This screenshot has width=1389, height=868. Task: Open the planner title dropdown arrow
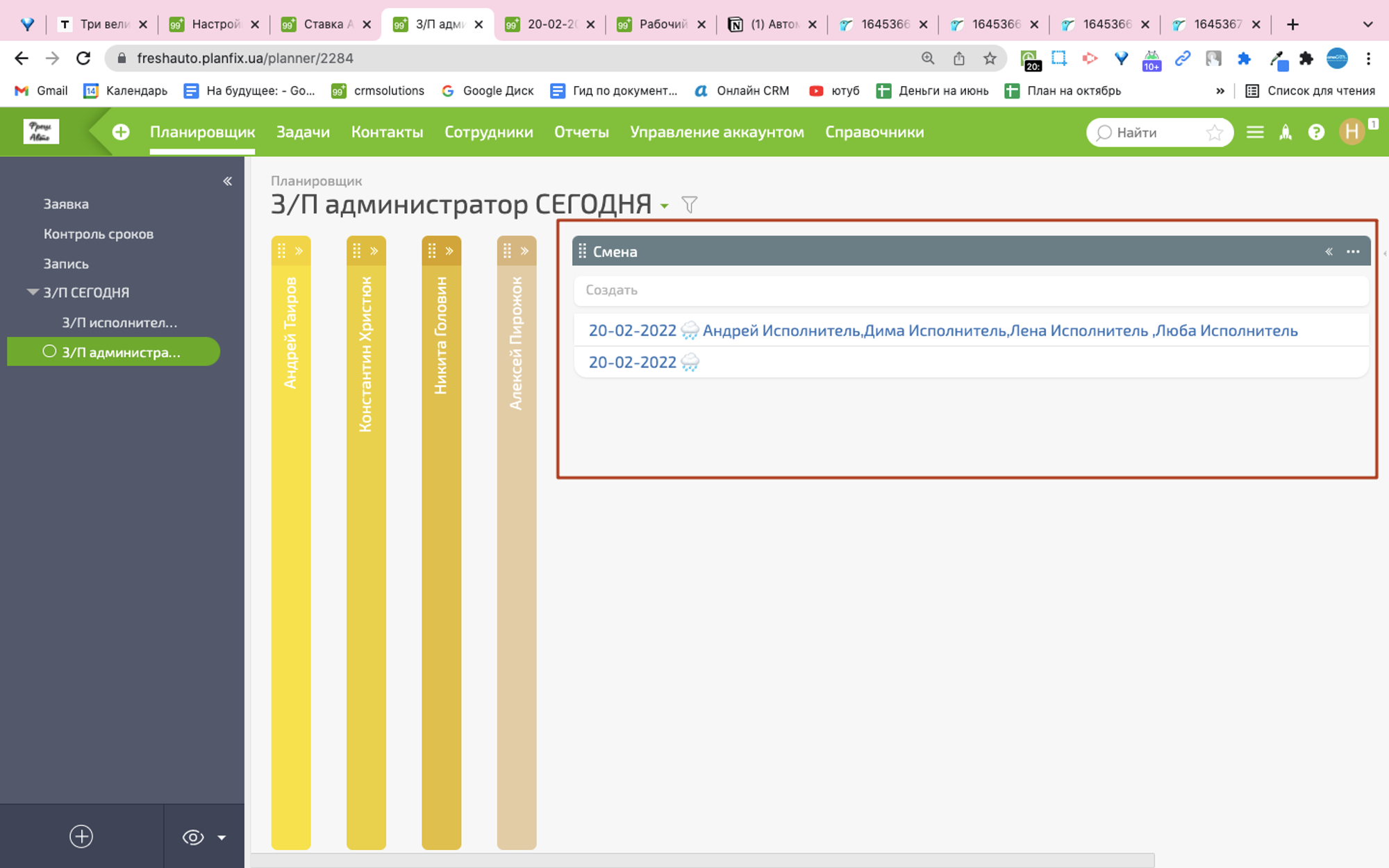(665, 206)
